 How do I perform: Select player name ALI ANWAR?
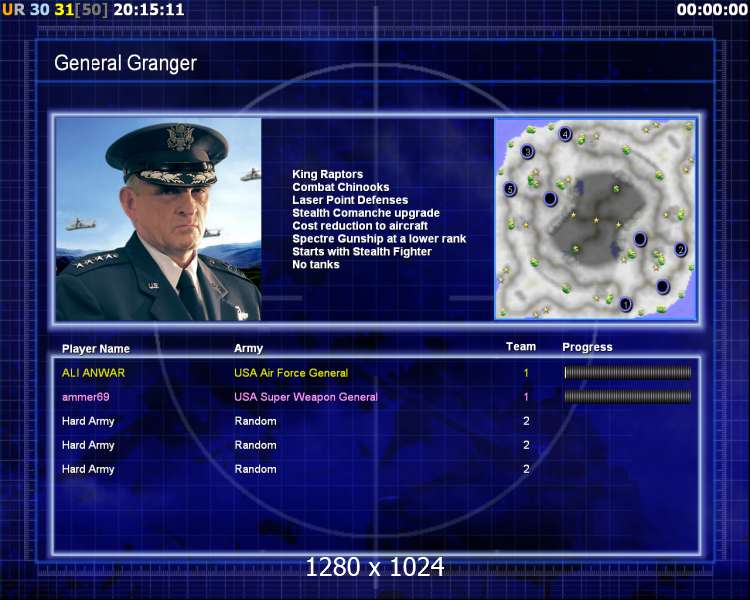[x=93, y=373]
